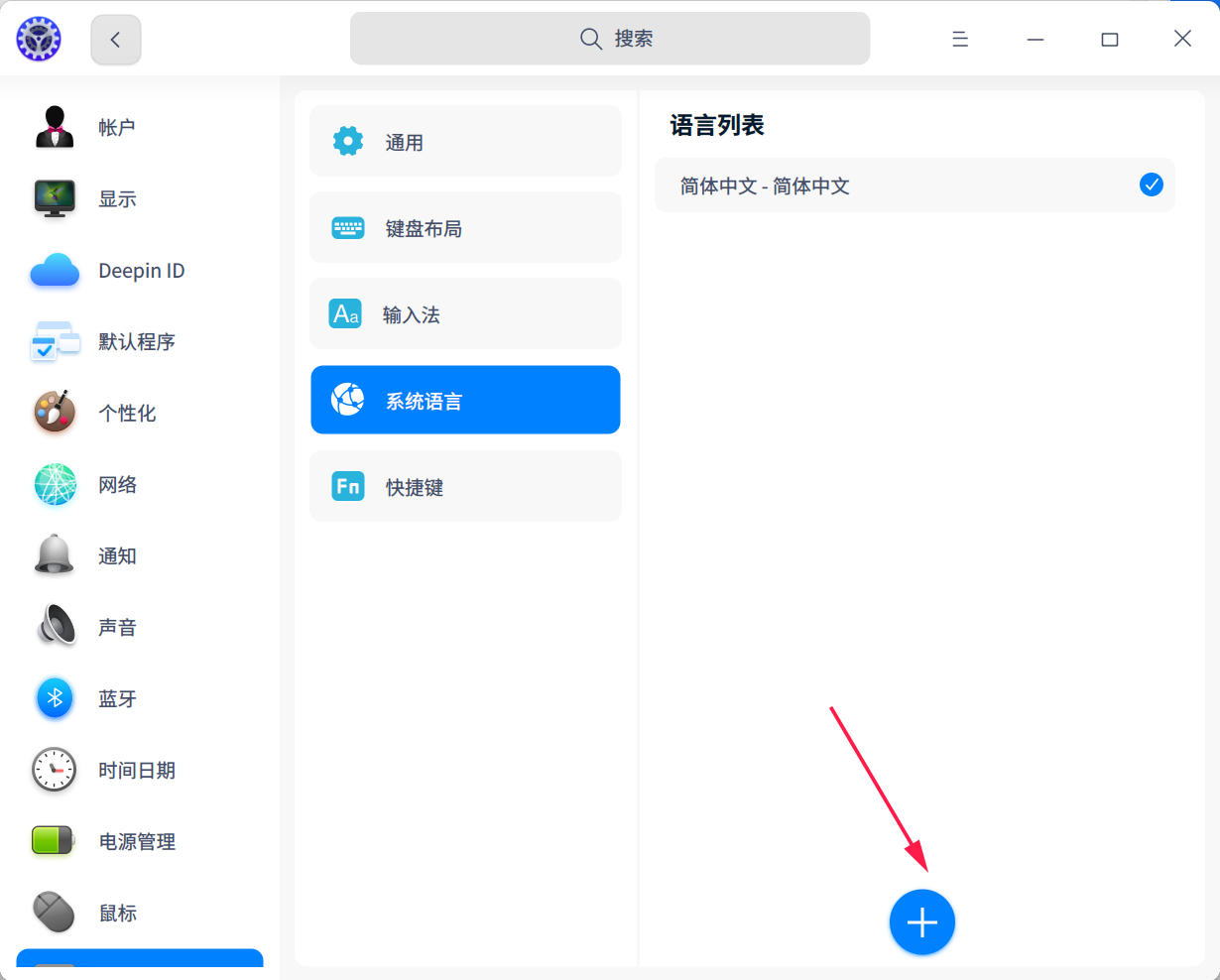Open the 显示 display monitor icon
The width and height of the screenshot is (1220, 980).
pyautogui.click(x=55, y=198)
